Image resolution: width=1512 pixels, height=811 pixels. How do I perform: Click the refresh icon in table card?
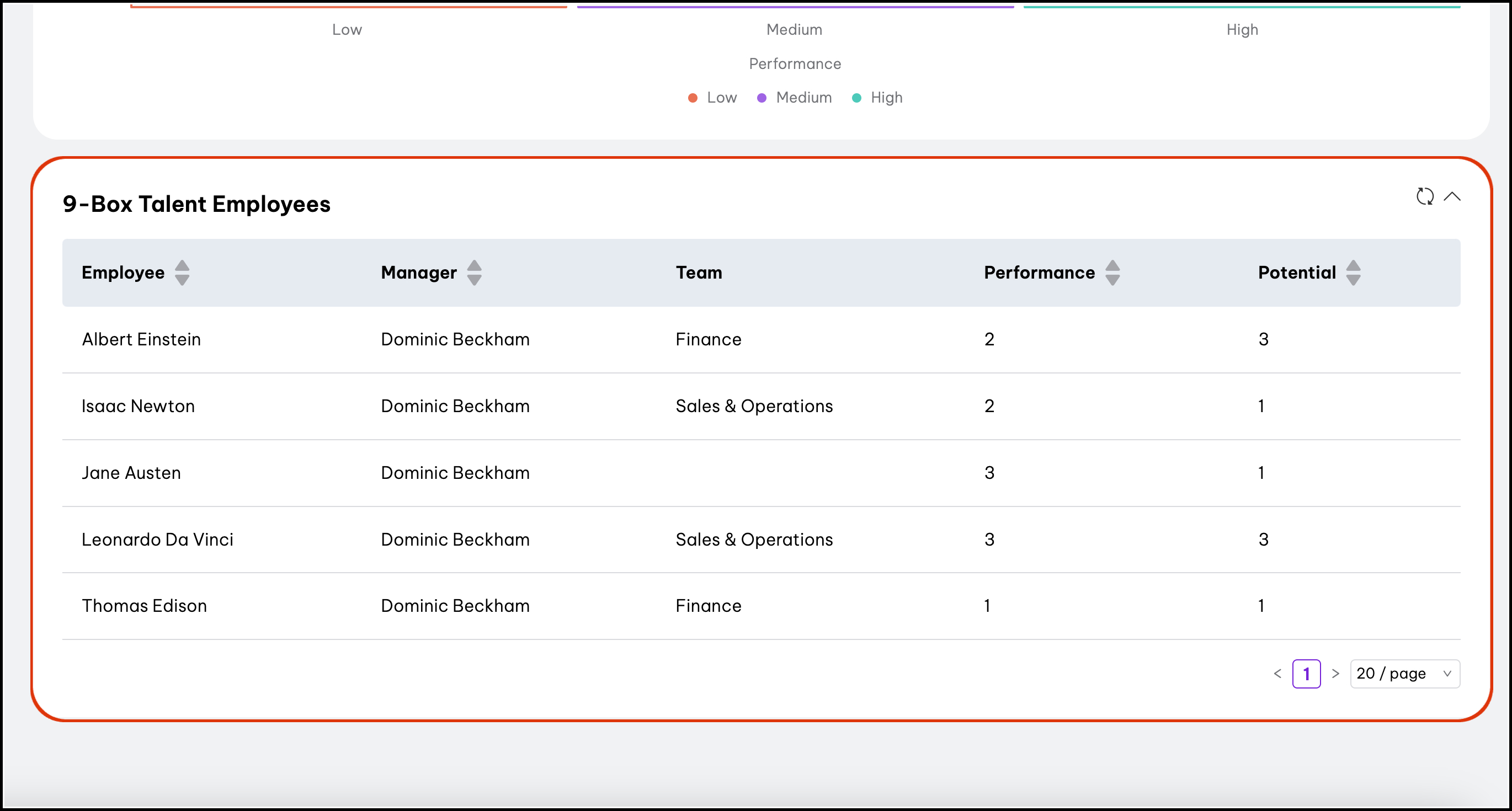[1425, 196]
